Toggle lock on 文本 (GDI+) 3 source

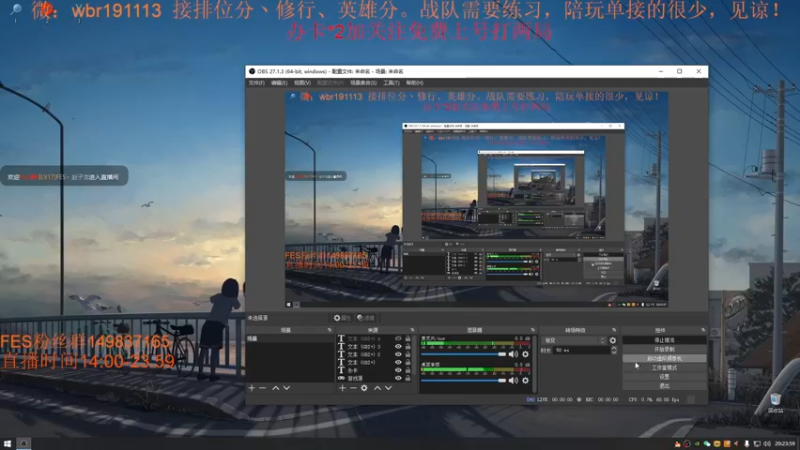tap(408, 346)
